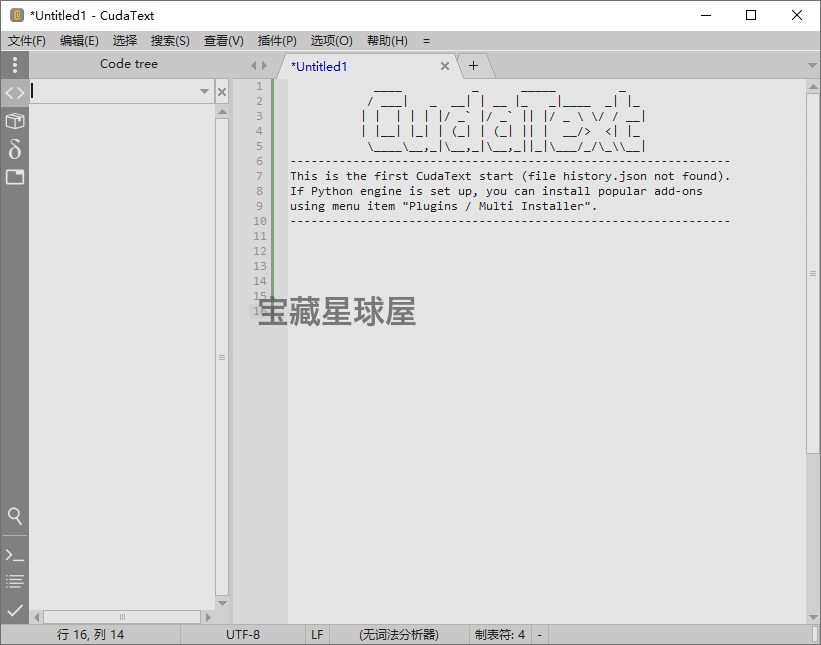Open the Console terminal icon

coord(15,555)
